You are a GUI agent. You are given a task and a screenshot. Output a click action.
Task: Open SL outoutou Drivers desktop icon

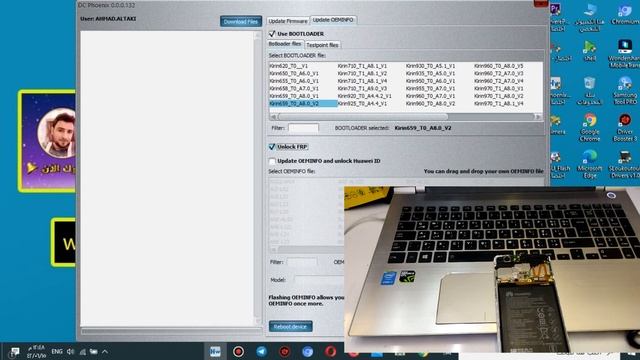coord(624,163)
